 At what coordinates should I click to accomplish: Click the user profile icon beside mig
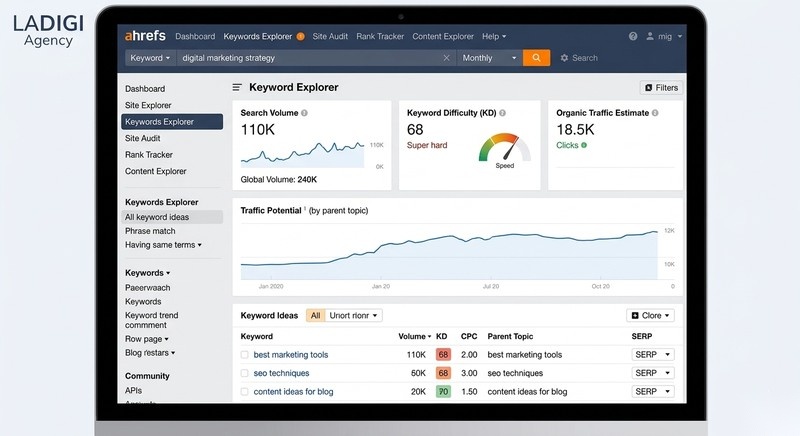click(x=649, y=36)
